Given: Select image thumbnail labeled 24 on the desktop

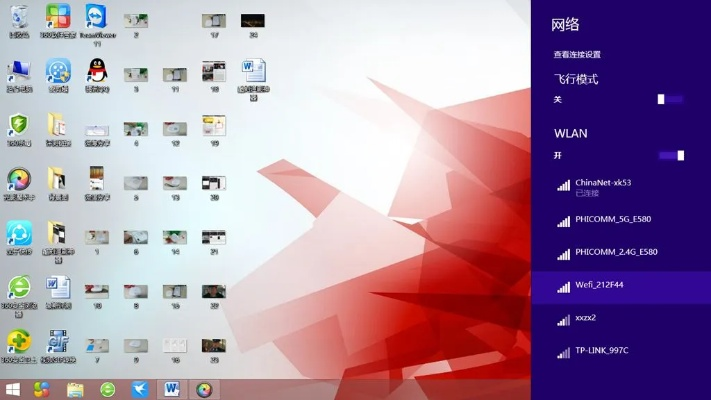Looking at the screenshot, I should [253, 22].
